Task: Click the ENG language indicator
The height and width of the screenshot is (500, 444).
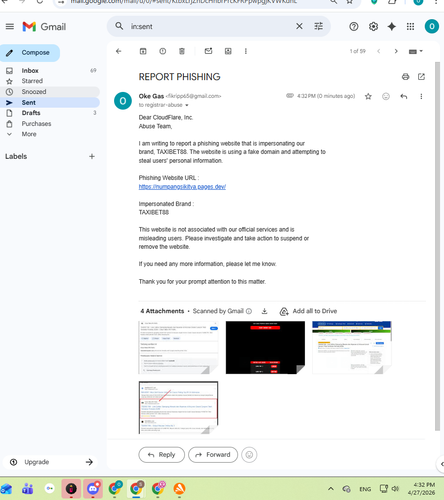Action: (x=365, y=489)
